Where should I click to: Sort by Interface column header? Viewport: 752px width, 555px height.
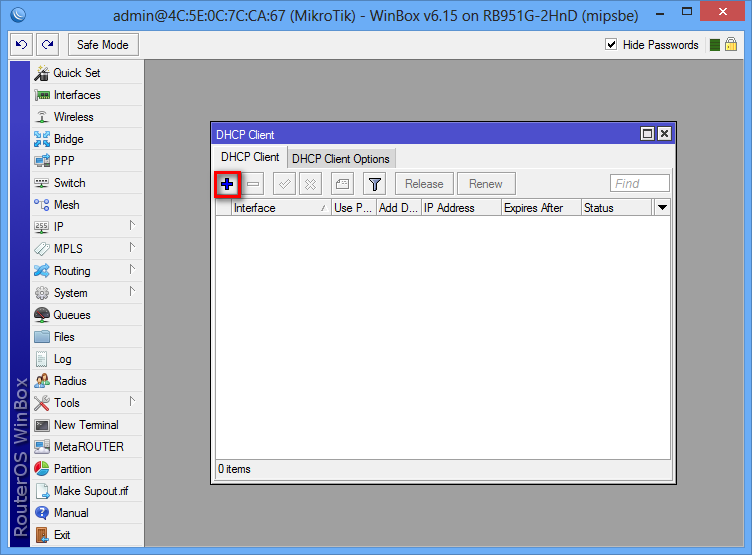point(281,208)
